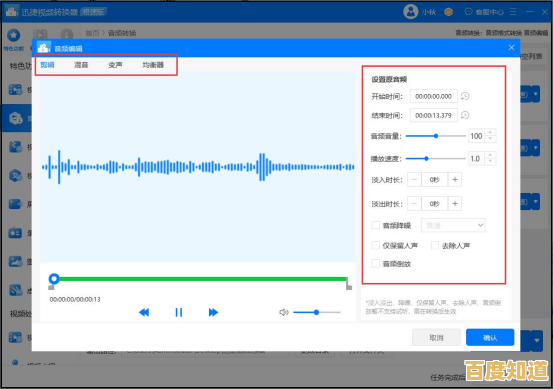Image resolution: width=553 pixels, height=389 pixels.
Task: Click the 结束时间 input field
Action: point(433,115)
